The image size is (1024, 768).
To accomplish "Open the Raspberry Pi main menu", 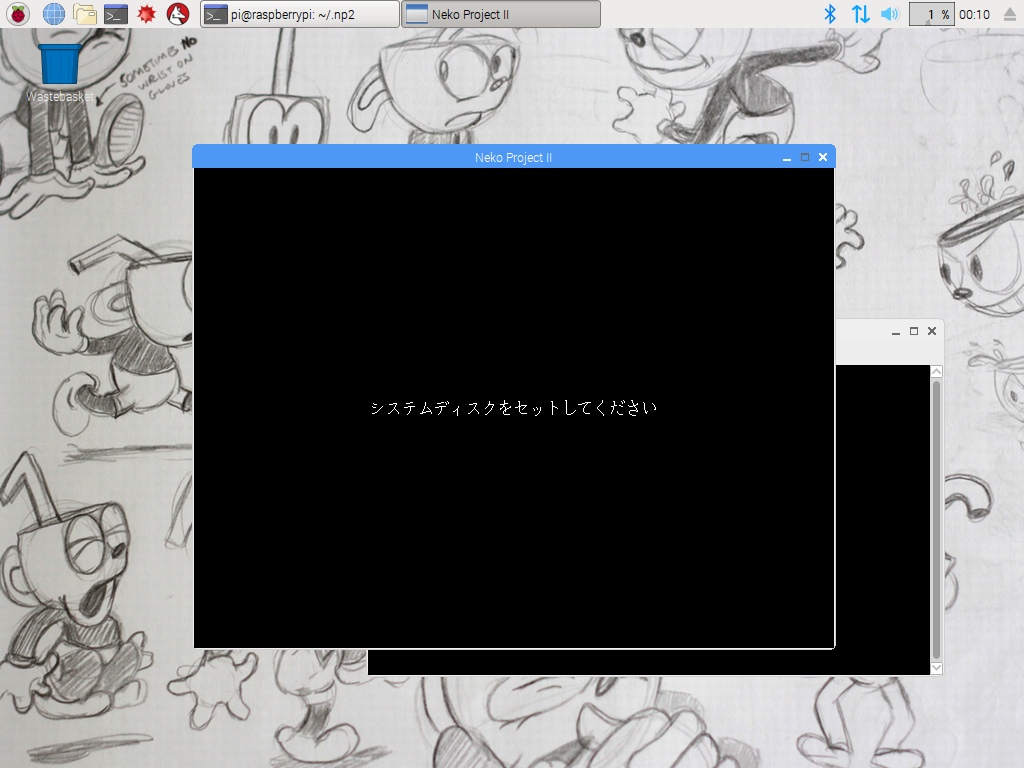I will (18, 14).
